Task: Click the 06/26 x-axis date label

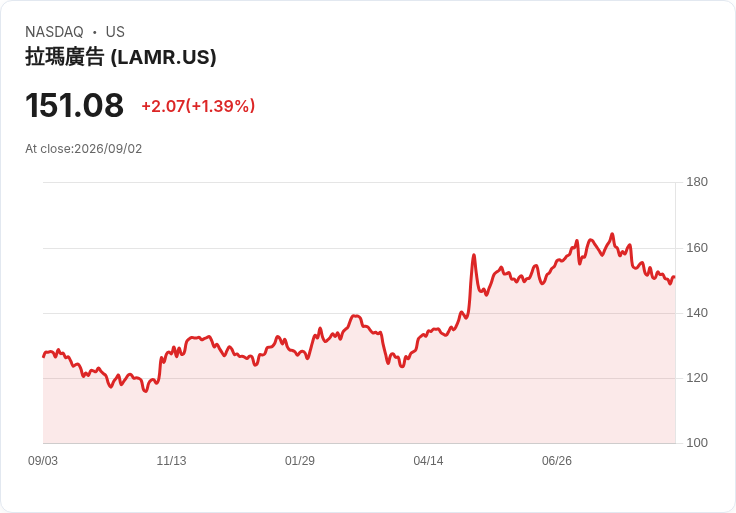Action: click(557, 461)
